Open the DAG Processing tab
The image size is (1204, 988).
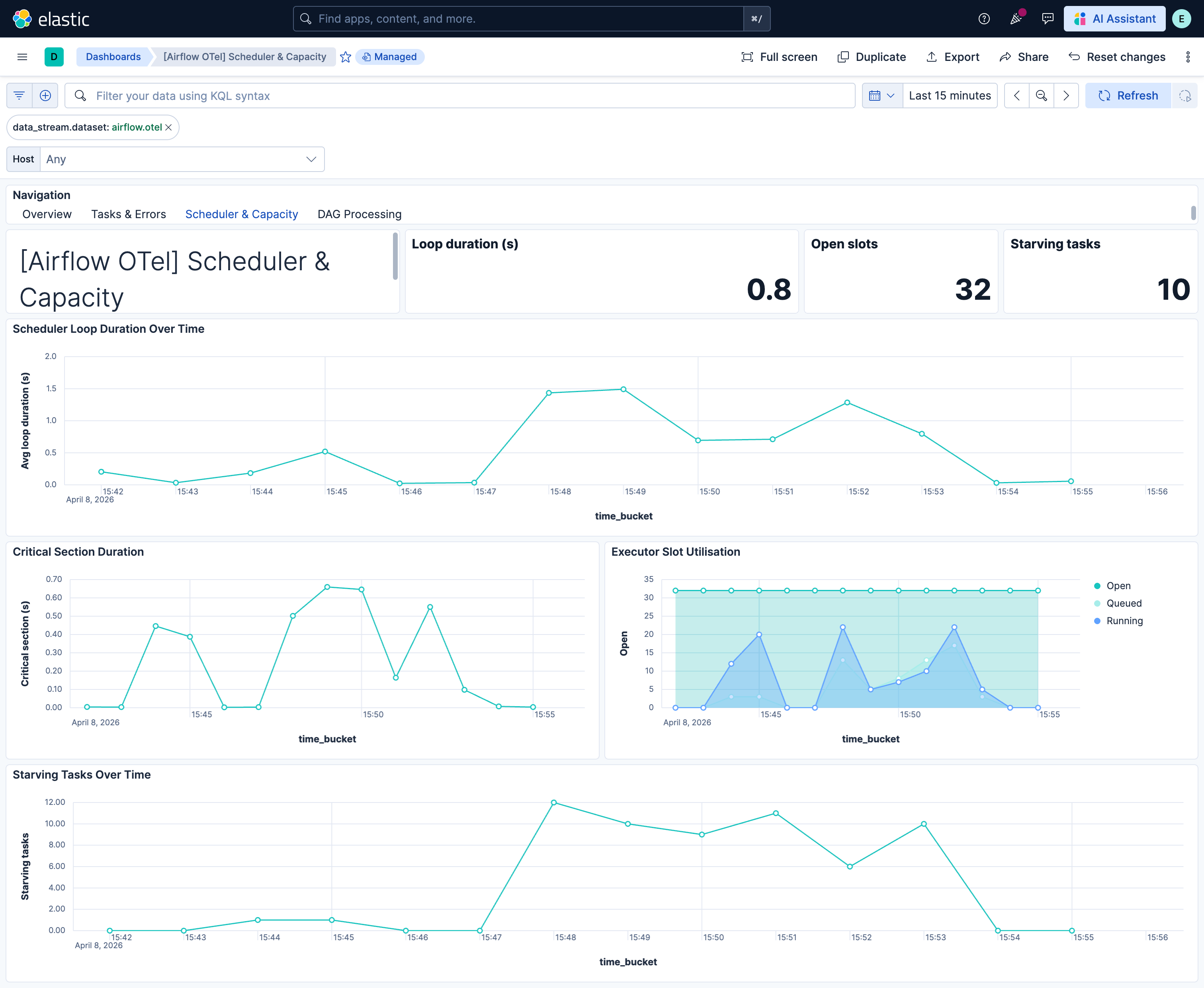coord(359,214)
